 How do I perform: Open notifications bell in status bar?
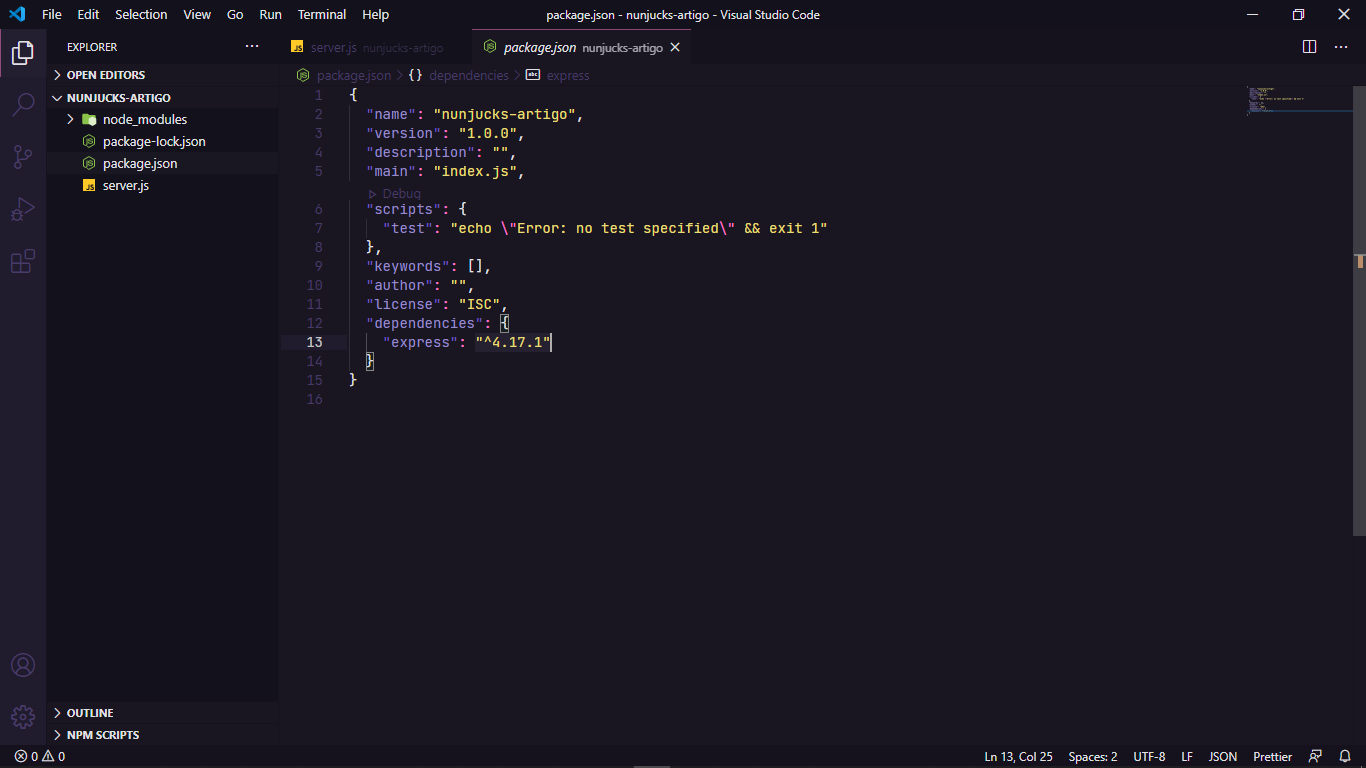tap(1345, 757)
